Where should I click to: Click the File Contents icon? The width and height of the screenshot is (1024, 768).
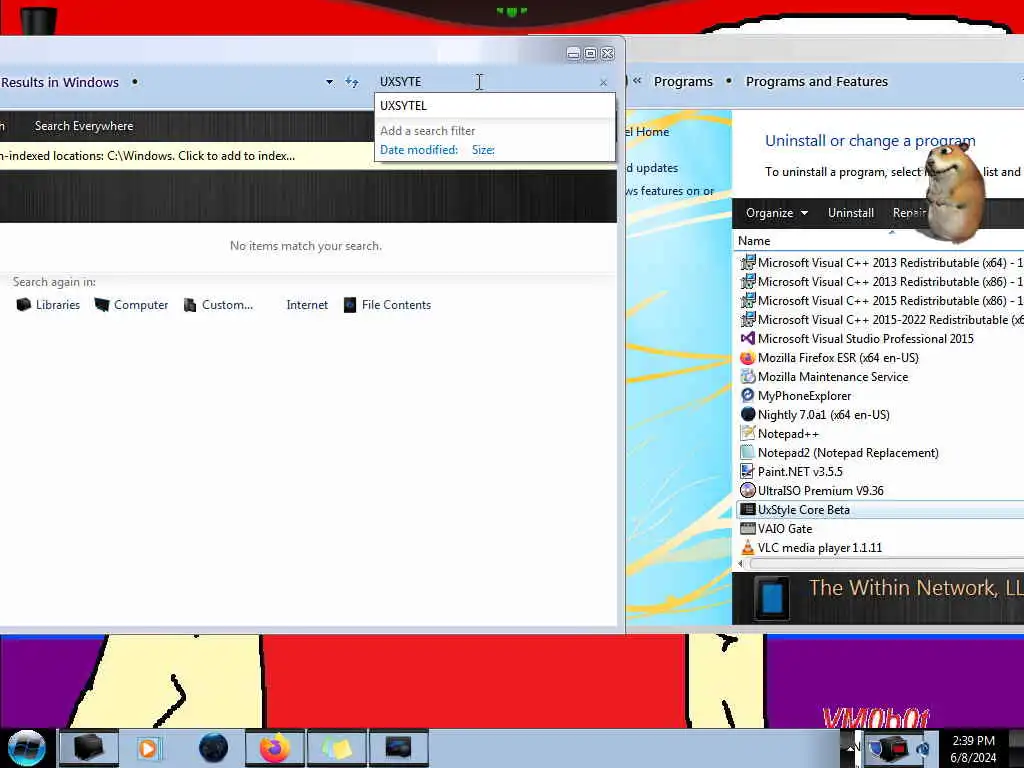[350, 304]
